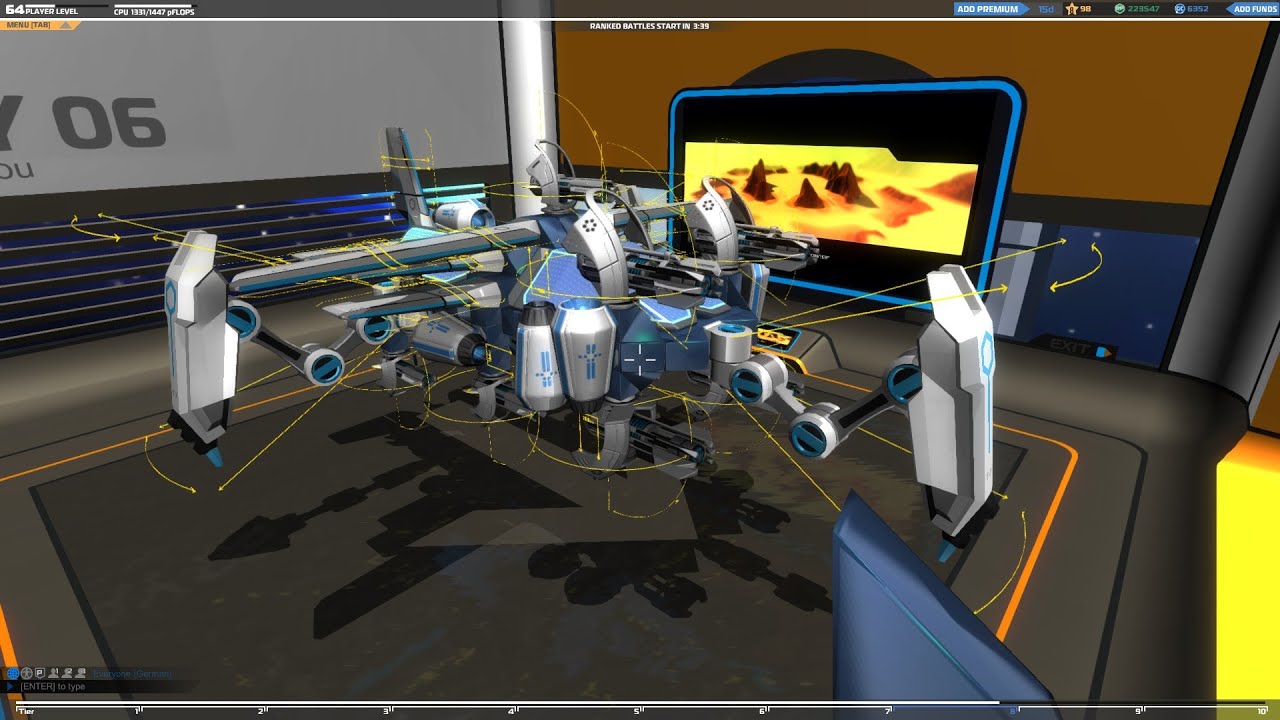Click tier marker 9 on tier bar
The image size is (1280, 720).
[x=1137, y=710]
